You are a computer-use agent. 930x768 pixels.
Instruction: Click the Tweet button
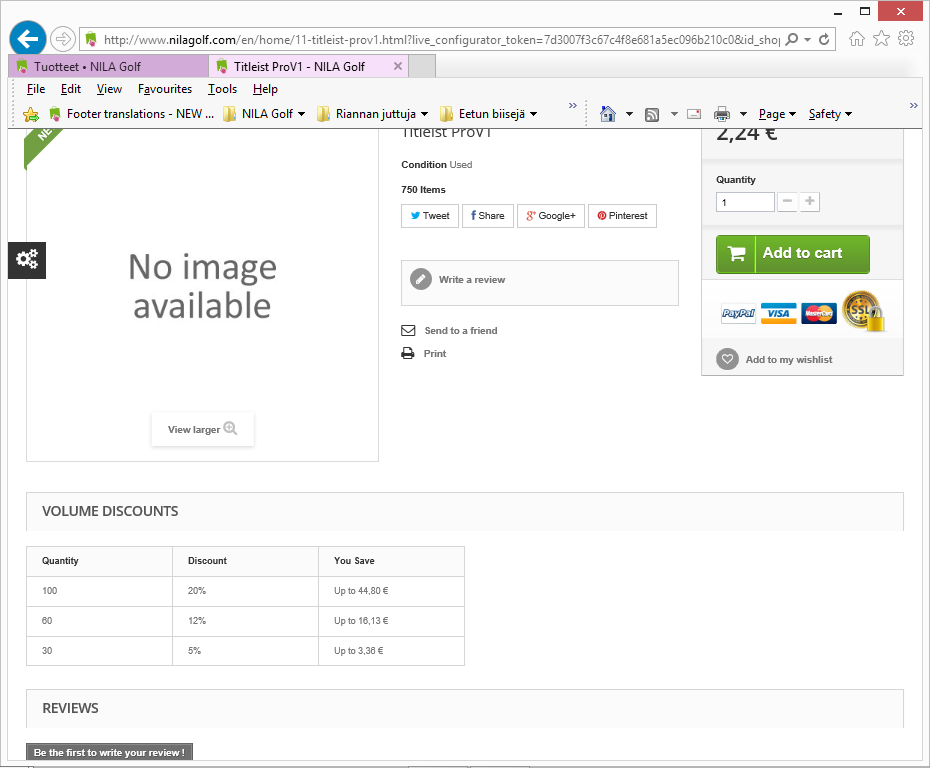pos(430,216)
